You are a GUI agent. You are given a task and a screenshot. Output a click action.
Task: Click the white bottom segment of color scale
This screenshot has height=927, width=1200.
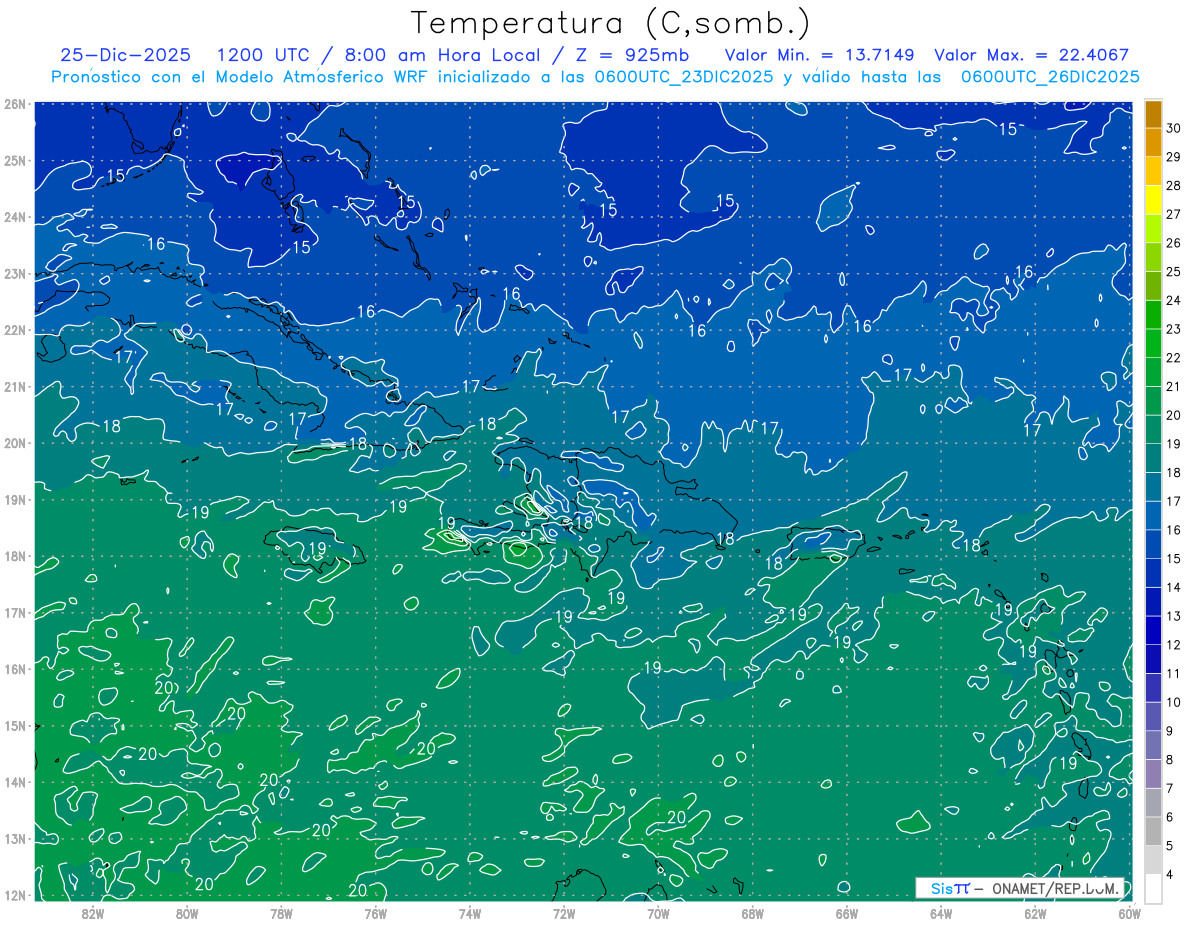point(1153,888)
